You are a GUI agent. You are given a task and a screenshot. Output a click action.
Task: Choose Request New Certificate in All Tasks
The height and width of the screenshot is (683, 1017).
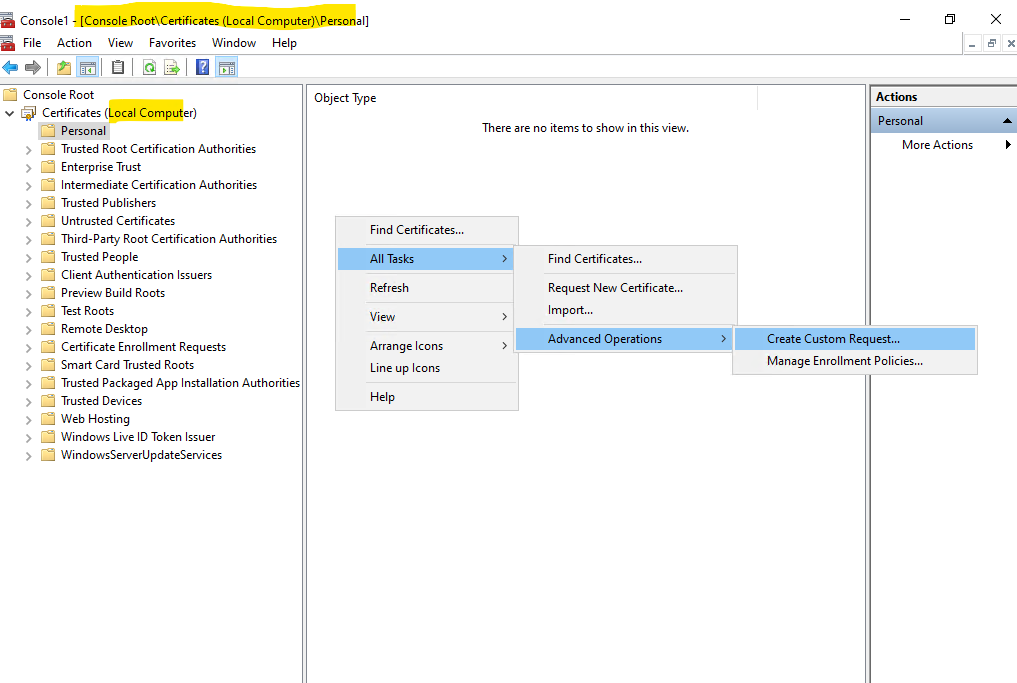[626, 287]
